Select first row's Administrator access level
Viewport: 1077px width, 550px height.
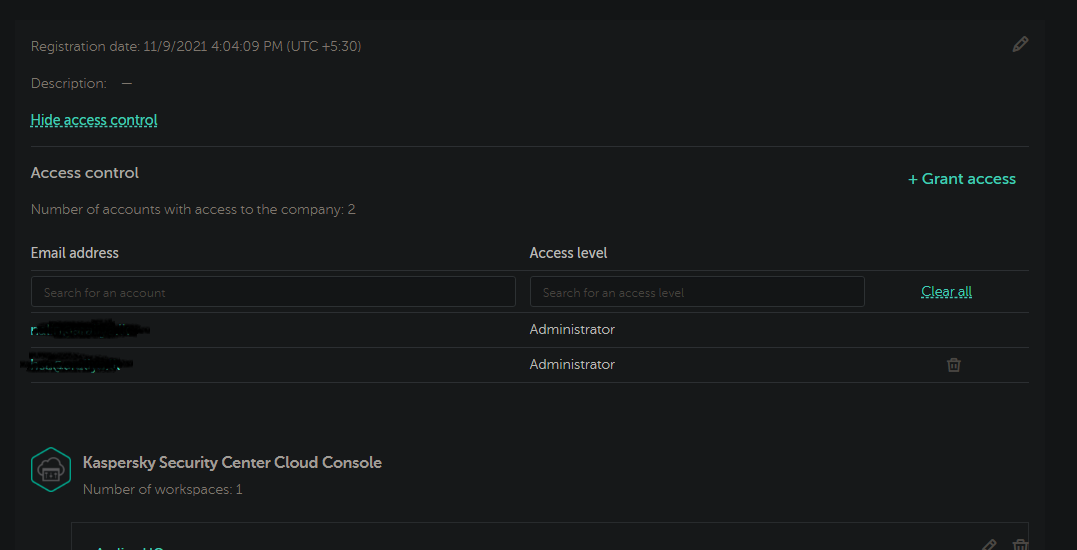(x=572, y=329)
